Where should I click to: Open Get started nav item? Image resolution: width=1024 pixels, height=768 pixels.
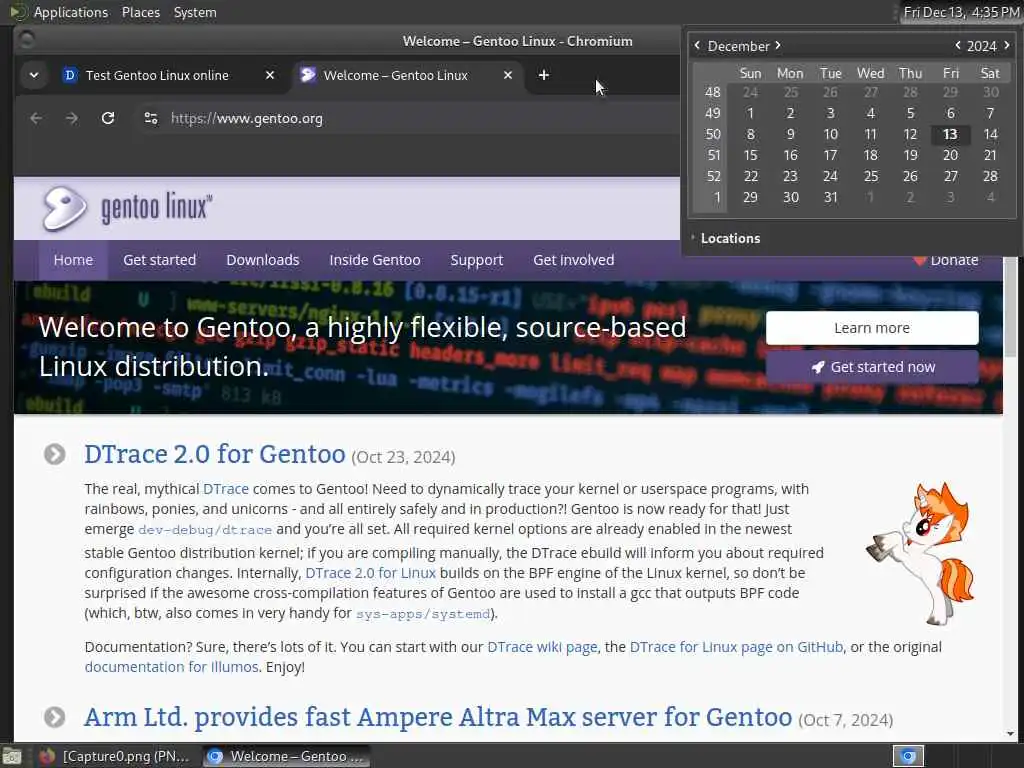coord(159,260)
